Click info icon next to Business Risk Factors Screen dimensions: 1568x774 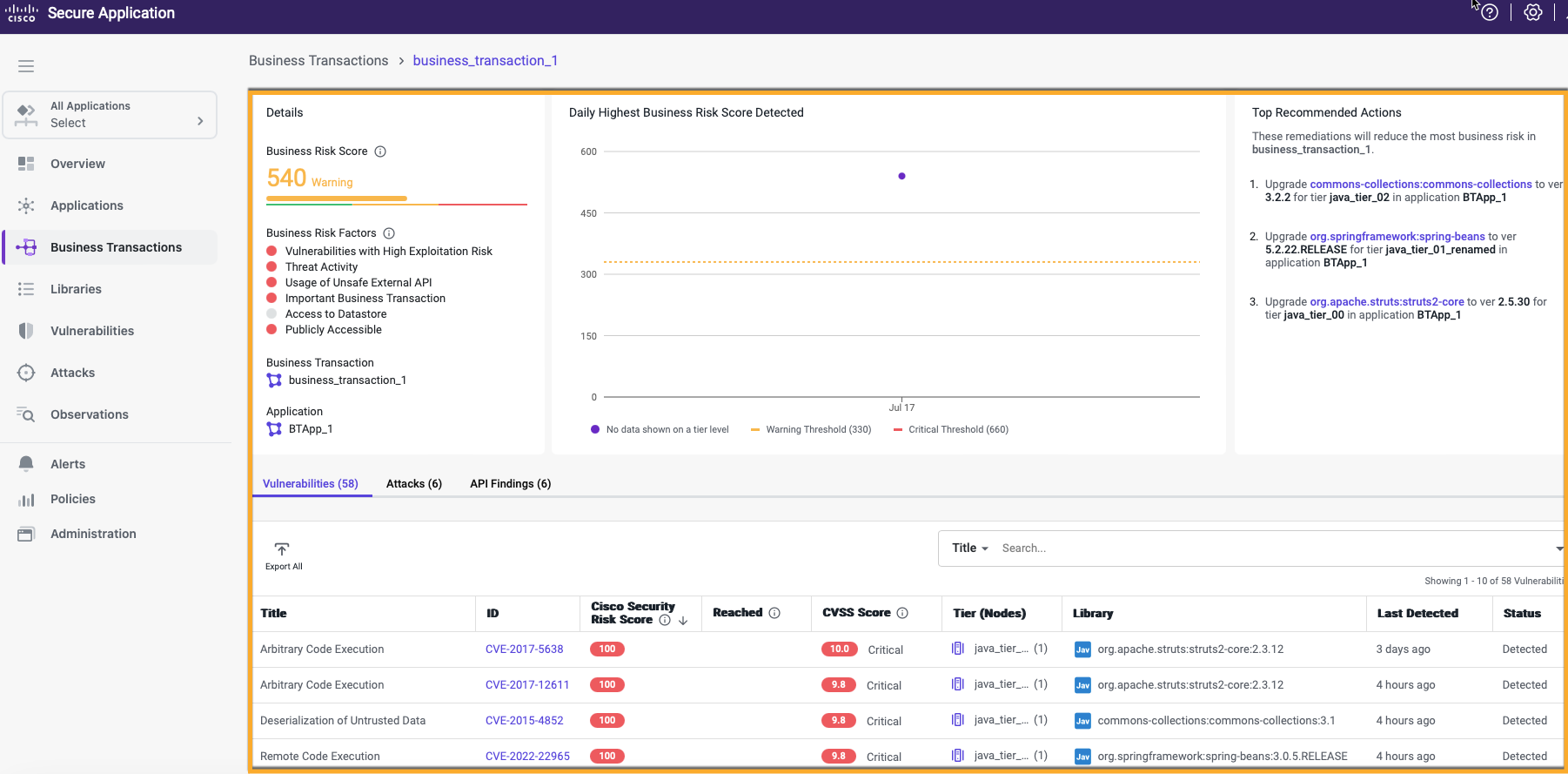point(389,233)
